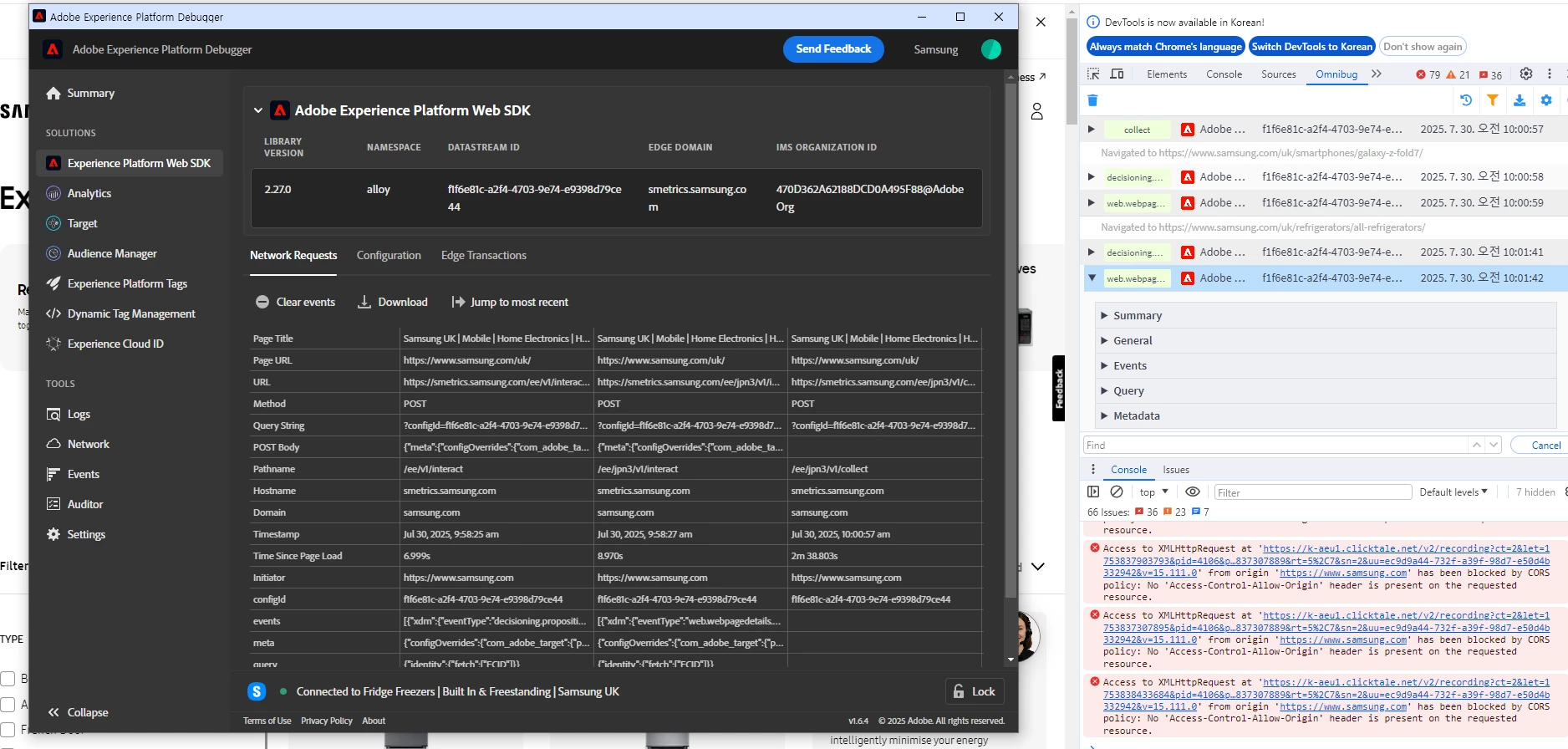Switch to DevTools Sources tab

(x=1279, y=74)
